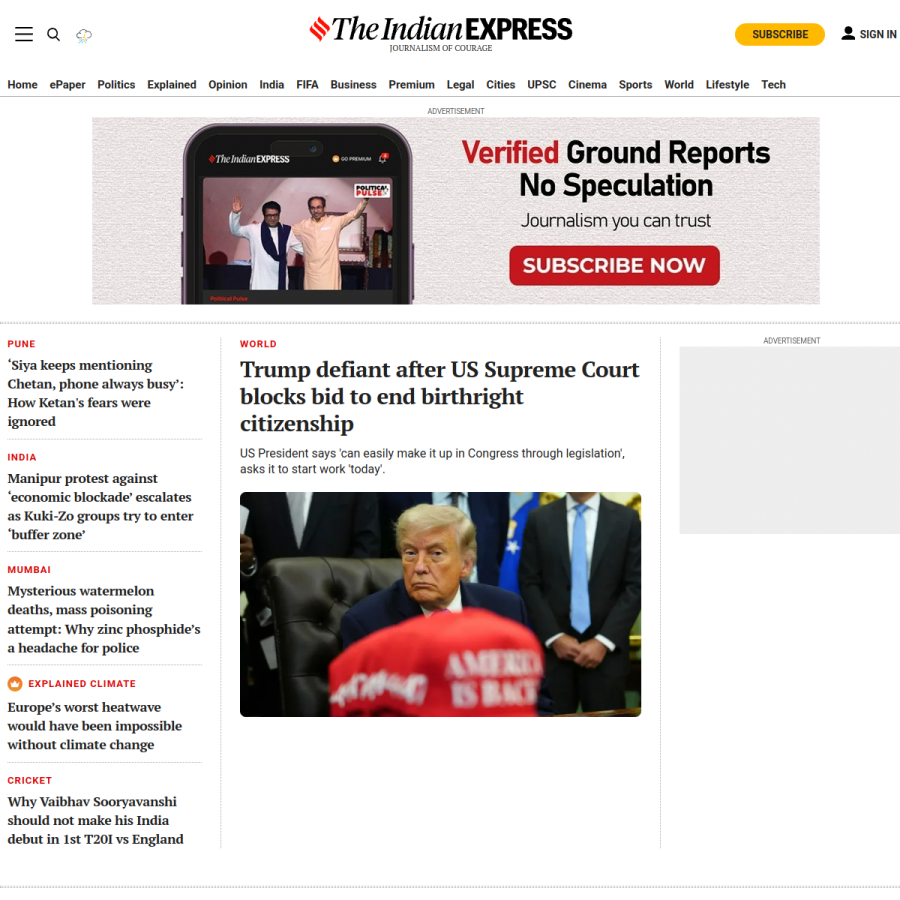Open the Sports section
The height and width of the screenshot is (900, 900).
click(x=635, y=84)
